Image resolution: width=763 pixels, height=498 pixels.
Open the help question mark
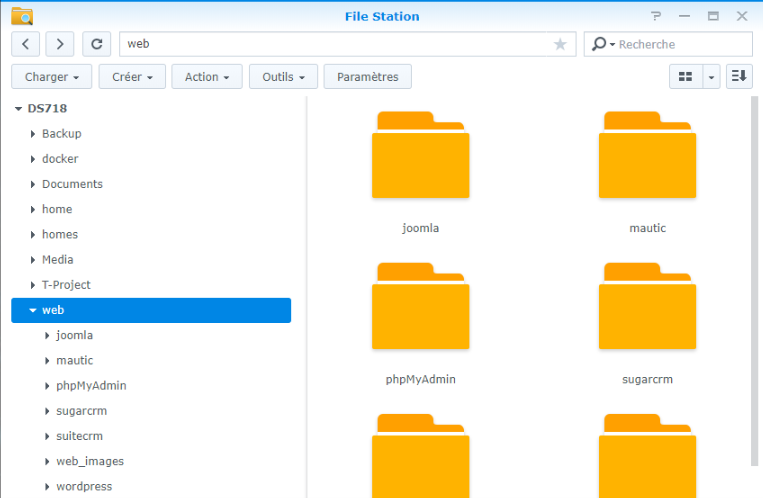[x=656, y=16]
